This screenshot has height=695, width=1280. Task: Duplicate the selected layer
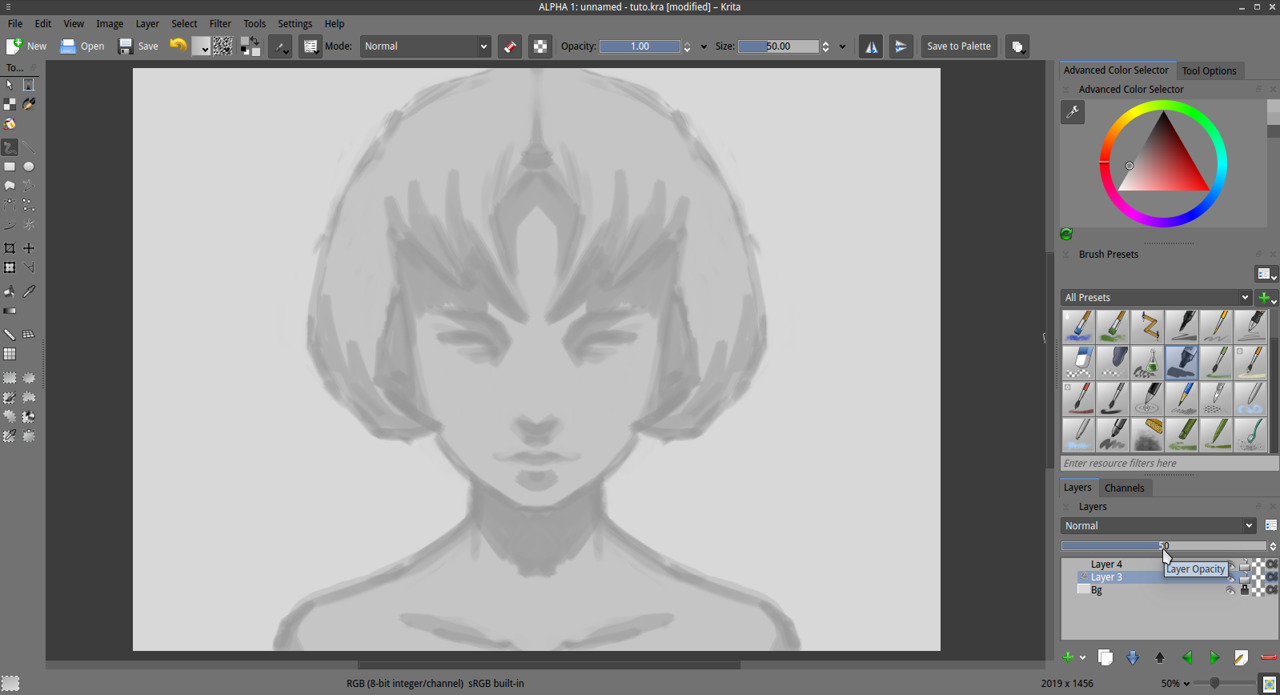[x=1106, y=657]
